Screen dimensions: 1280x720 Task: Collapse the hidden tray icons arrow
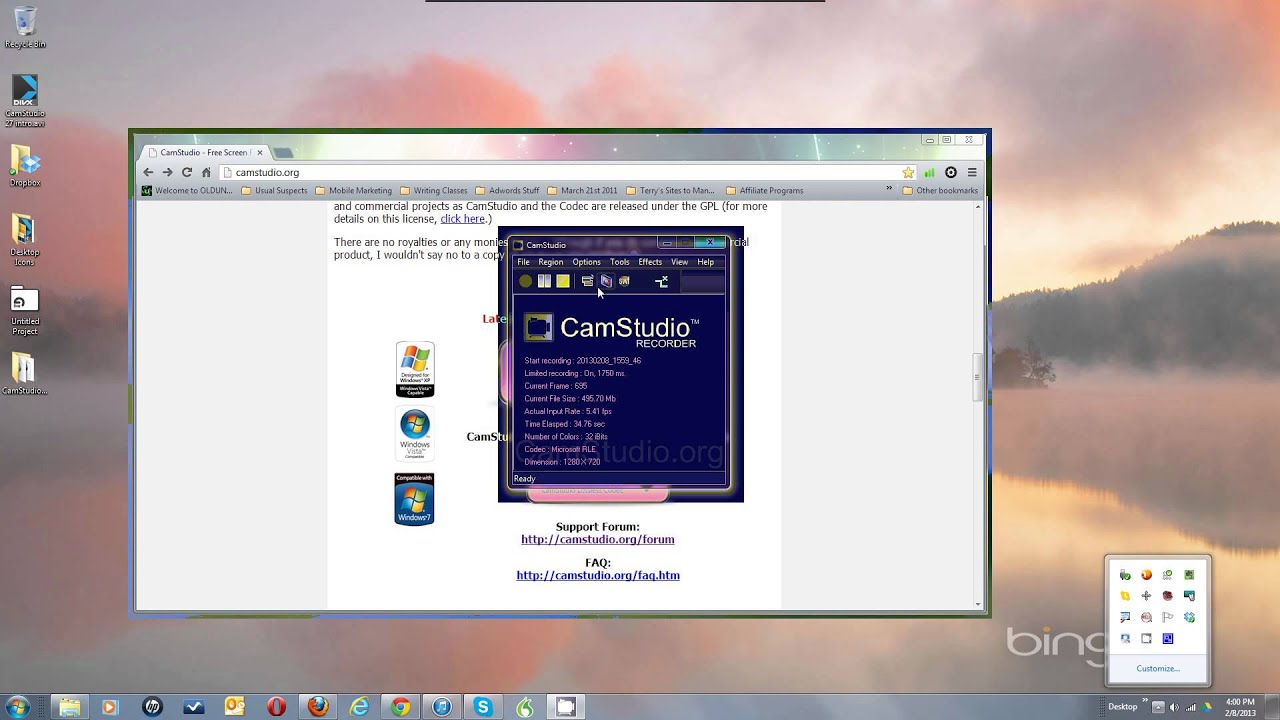click(1156, 707)
